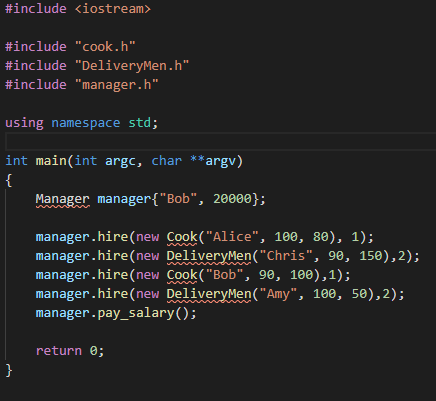The height and width of the screenshot is (401, 436).
Task: Click the "Amy" string literal
Action: (278, 294)
